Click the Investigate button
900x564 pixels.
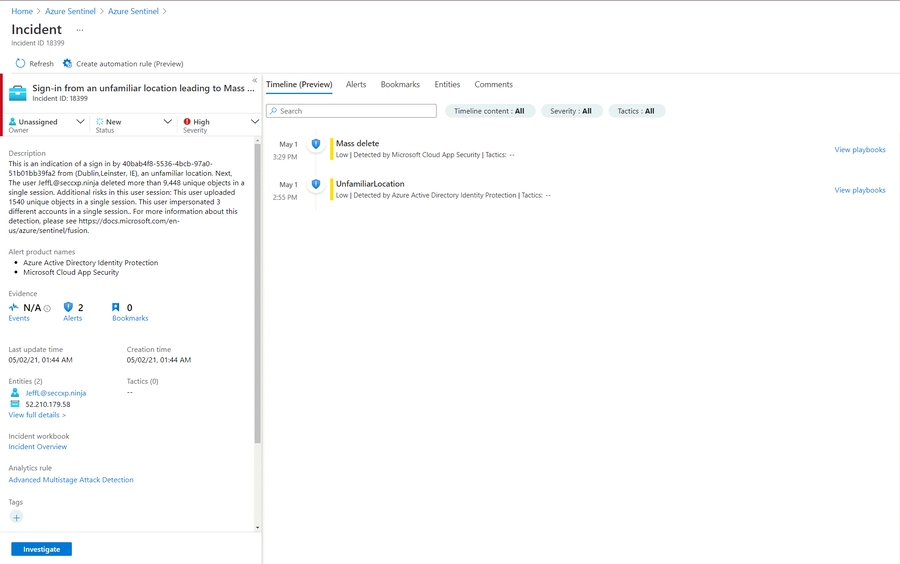pos(41,549)
